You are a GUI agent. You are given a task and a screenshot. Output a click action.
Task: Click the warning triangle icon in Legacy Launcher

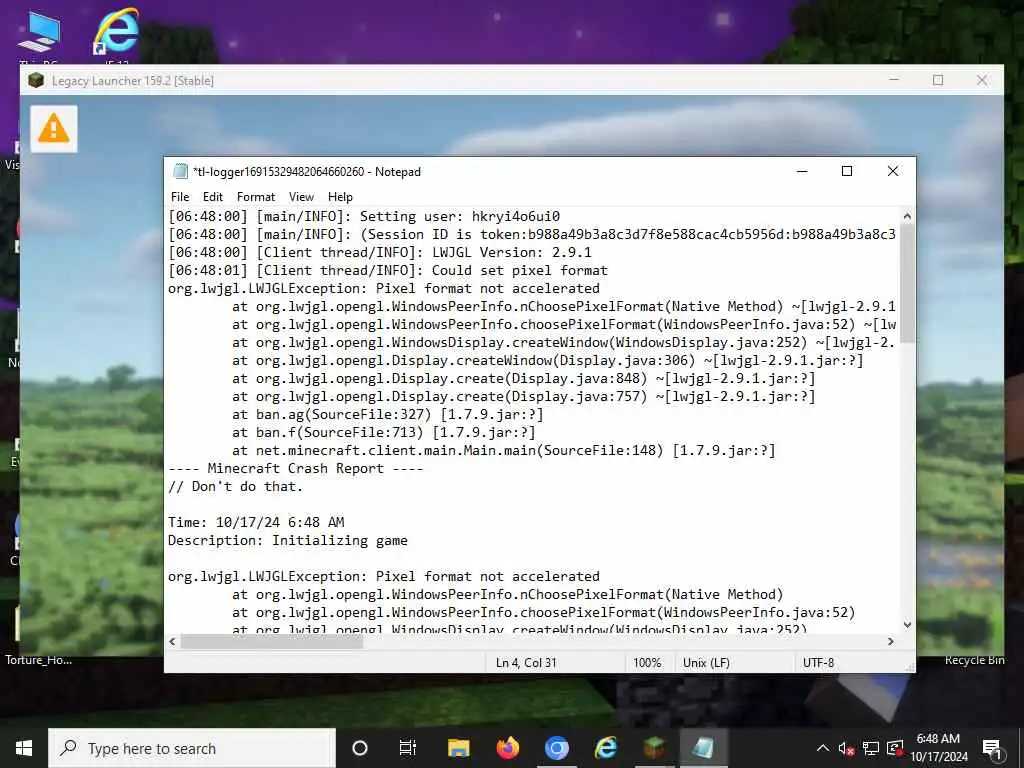point(54,129)
